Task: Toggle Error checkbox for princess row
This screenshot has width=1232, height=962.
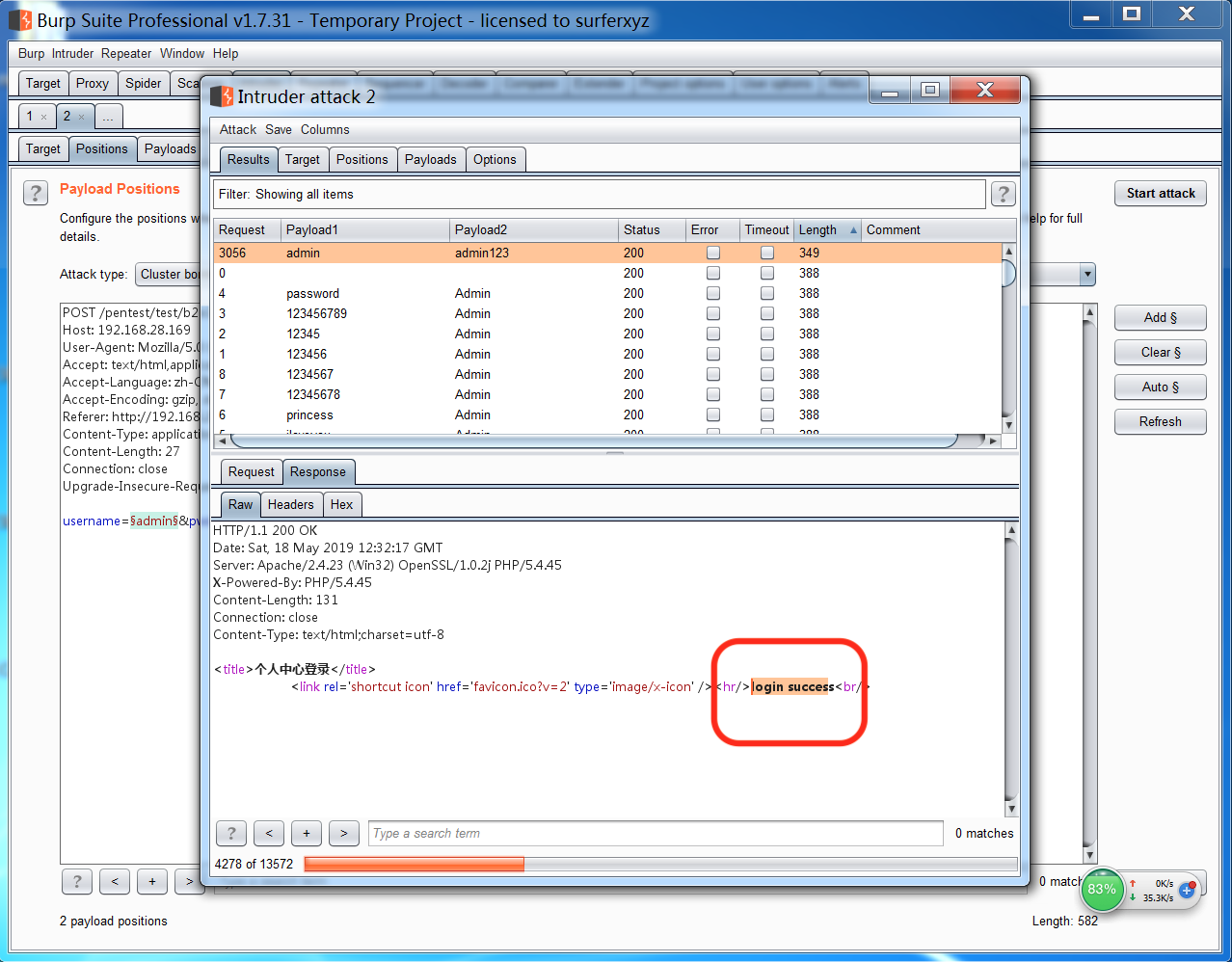Action: (x=713, y=414)
